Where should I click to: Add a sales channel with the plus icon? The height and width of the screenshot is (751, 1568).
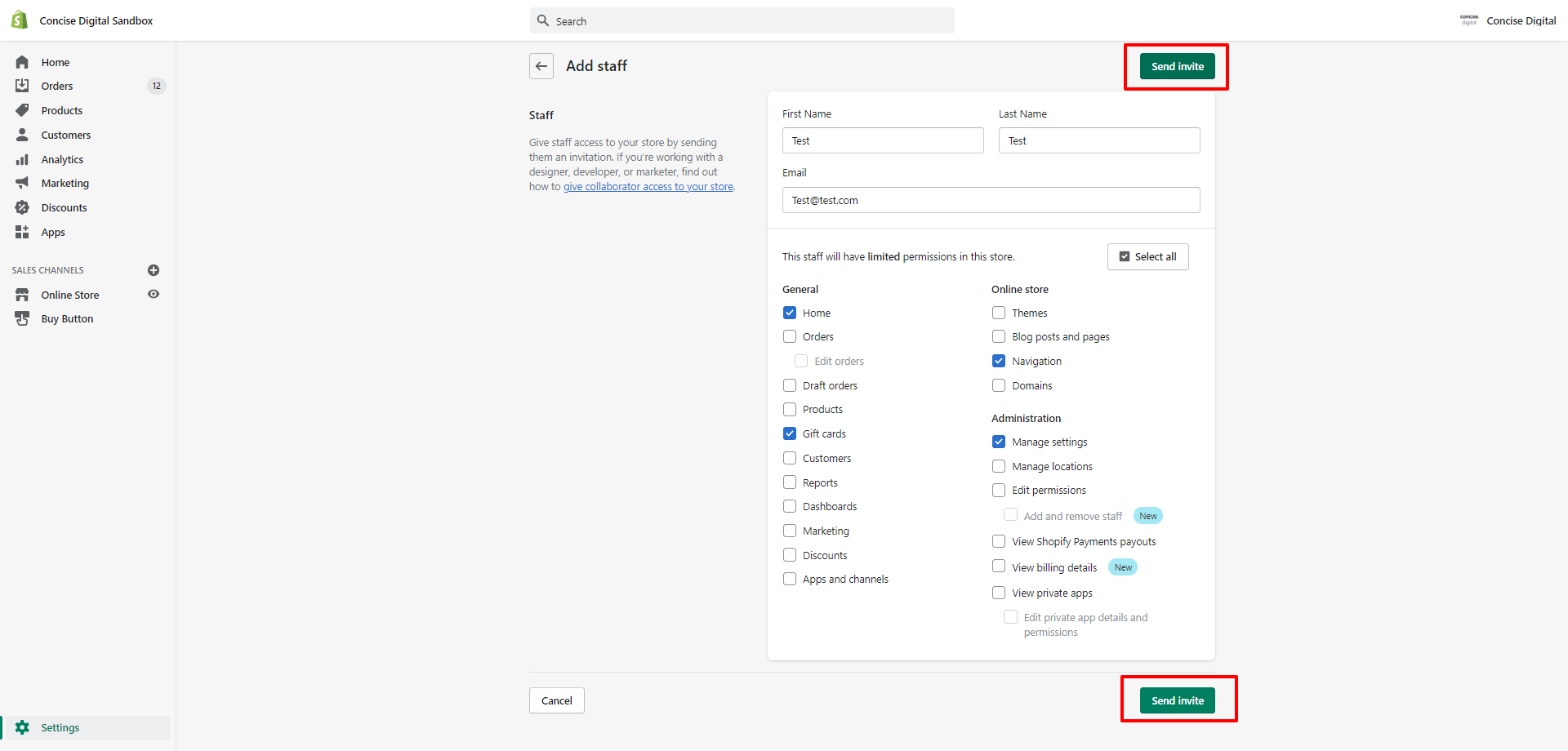(x=154, y=270)
